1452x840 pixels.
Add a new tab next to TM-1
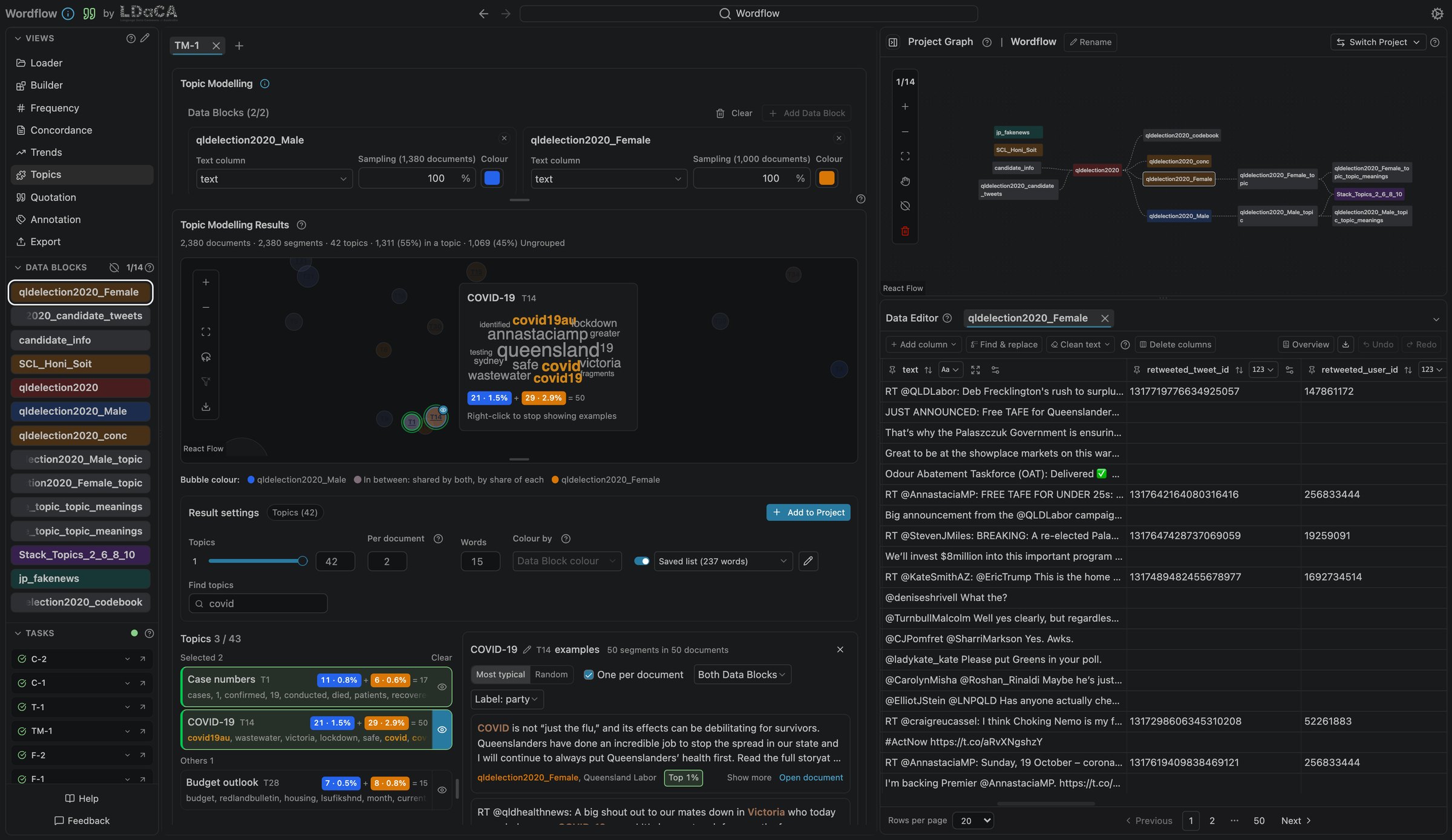pos(239,46)
